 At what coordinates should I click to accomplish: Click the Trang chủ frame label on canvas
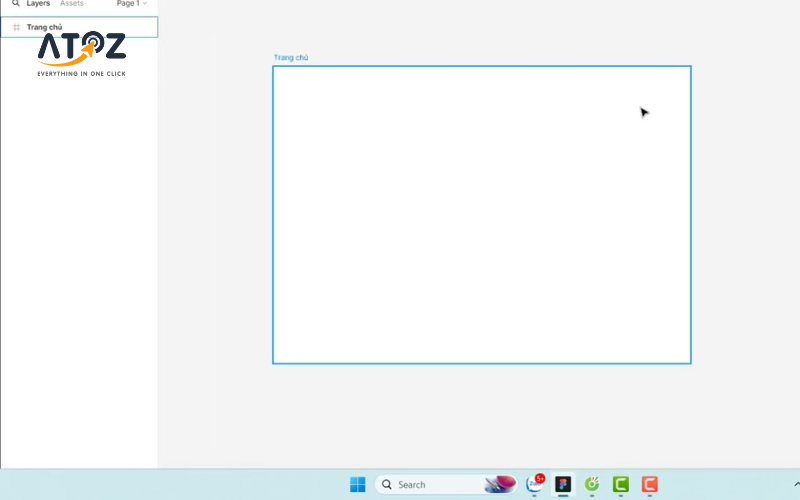(291, 58)
